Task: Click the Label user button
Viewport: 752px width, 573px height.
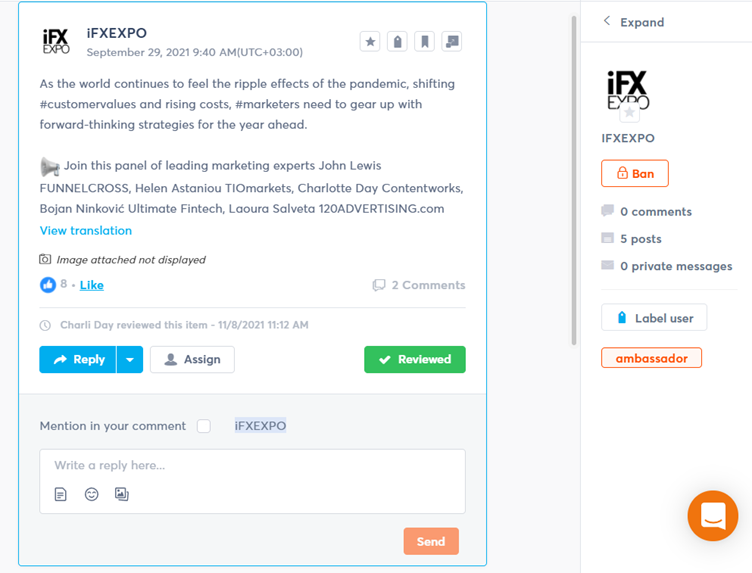Action: [654, 318]
